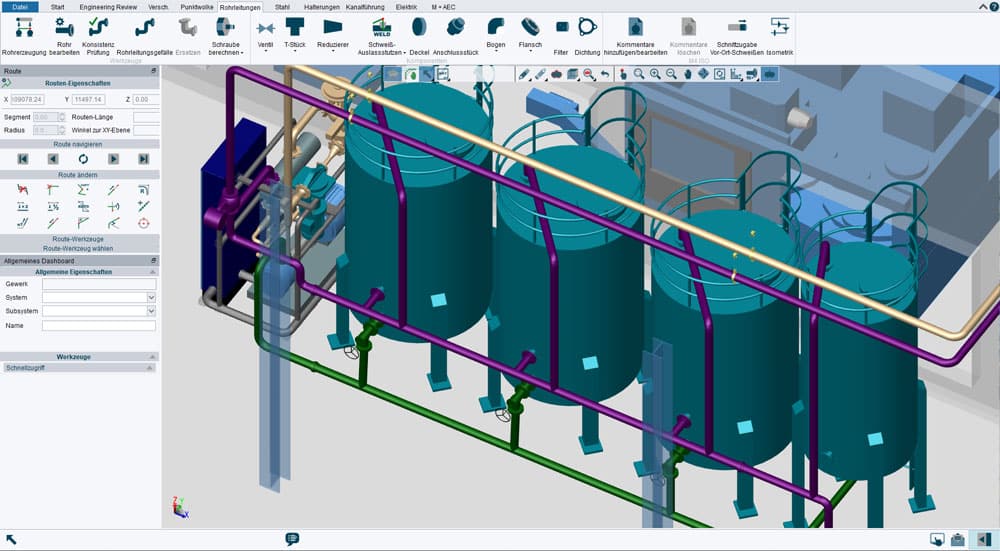Open the Engineering Review tab
Screen dimensions: 1000x551
(108, 7)
